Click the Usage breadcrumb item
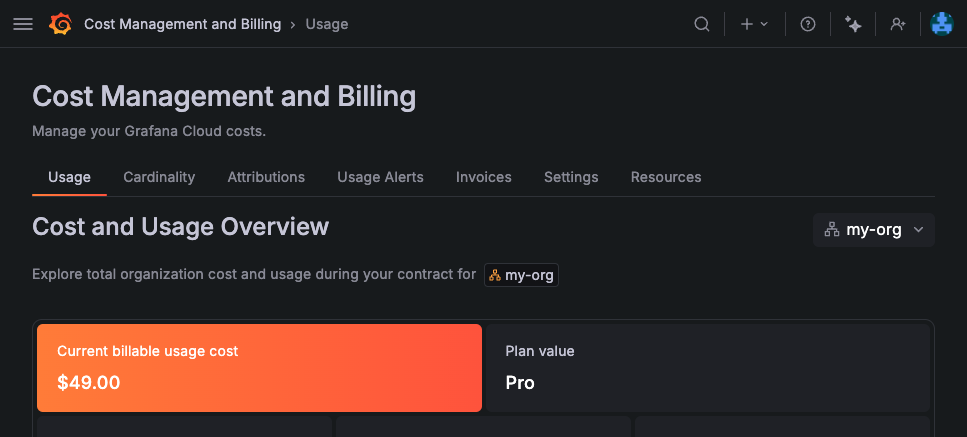 click(327, 24)
